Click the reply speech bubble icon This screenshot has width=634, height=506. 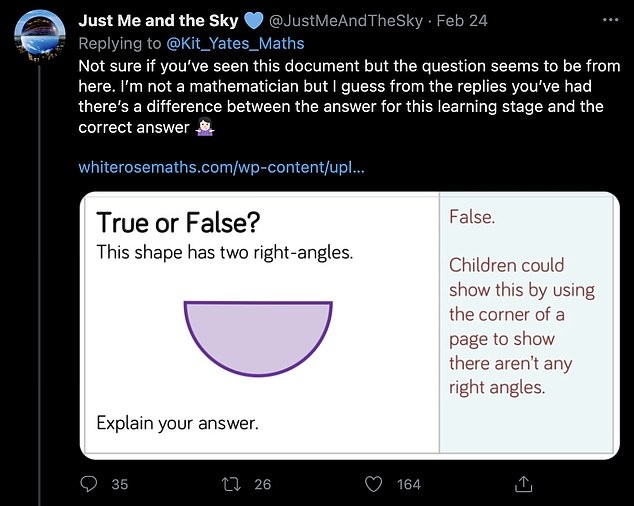tap(89, 484)
